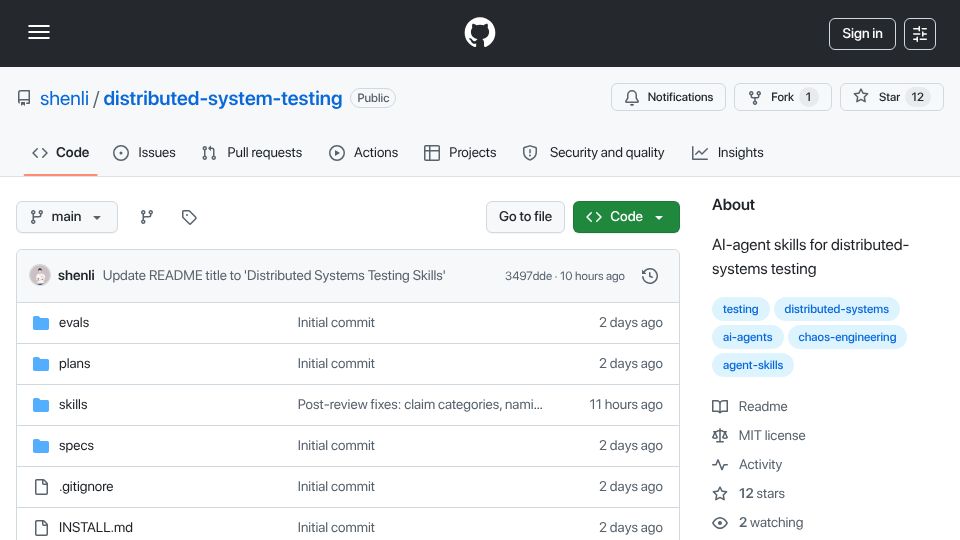
Task: View branches via branch icon
Action: tap(146, 217)
